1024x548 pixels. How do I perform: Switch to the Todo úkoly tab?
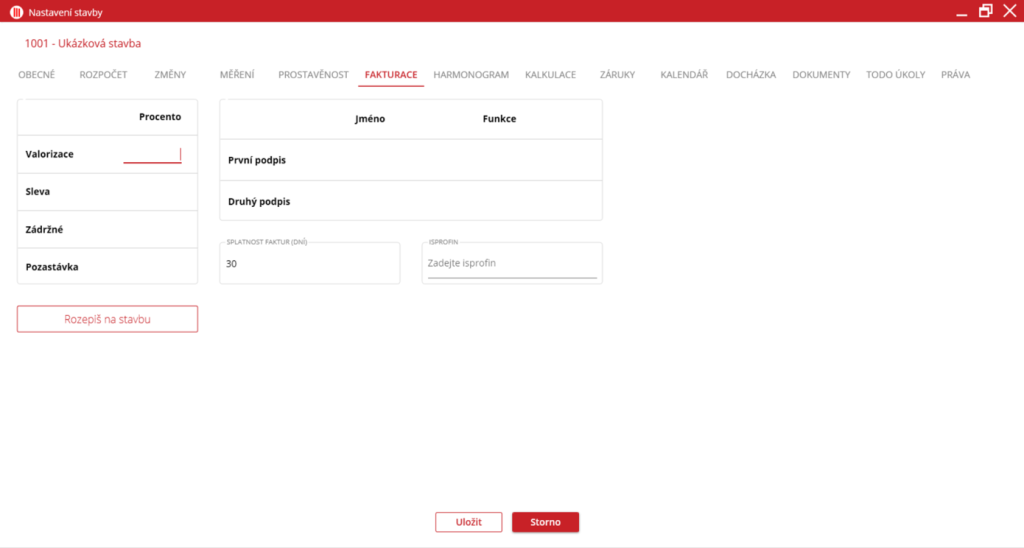pos(895,75)
